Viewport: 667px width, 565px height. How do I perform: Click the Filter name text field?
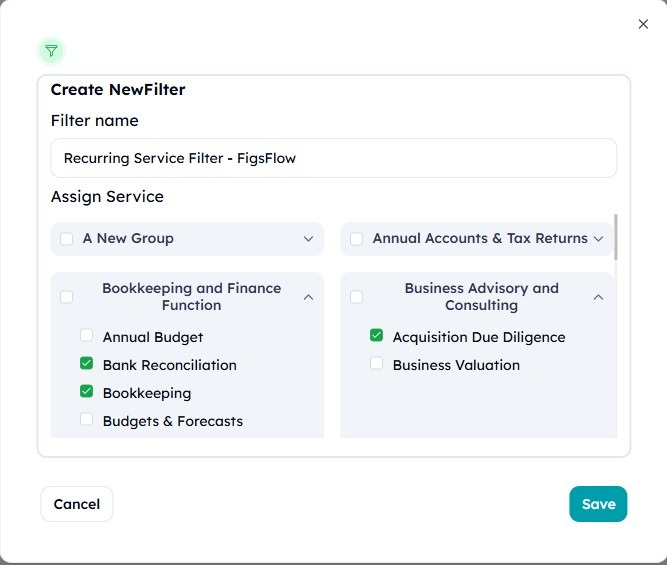click(x=334, y=158)
